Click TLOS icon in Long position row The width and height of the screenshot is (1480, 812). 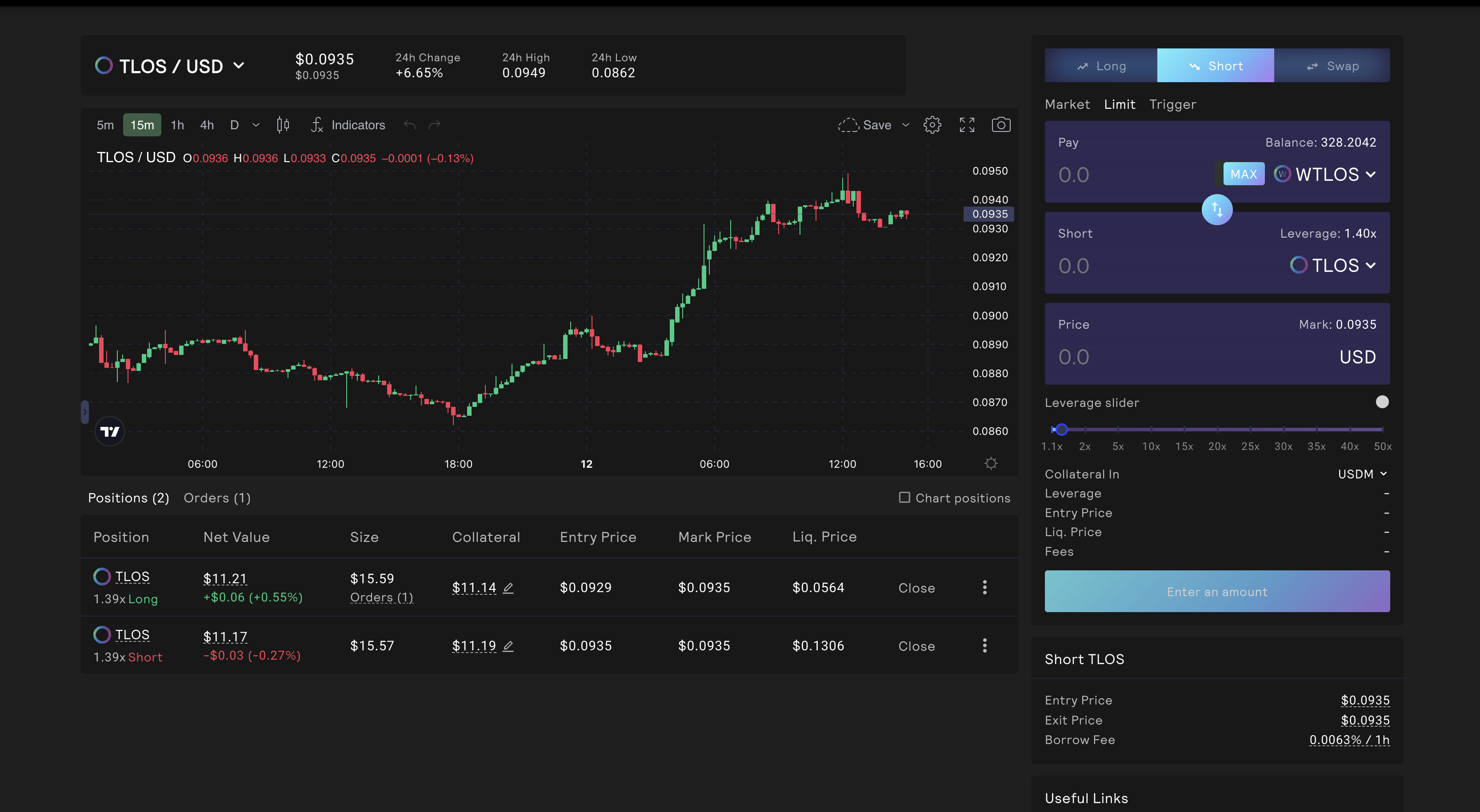pos(102,576)
